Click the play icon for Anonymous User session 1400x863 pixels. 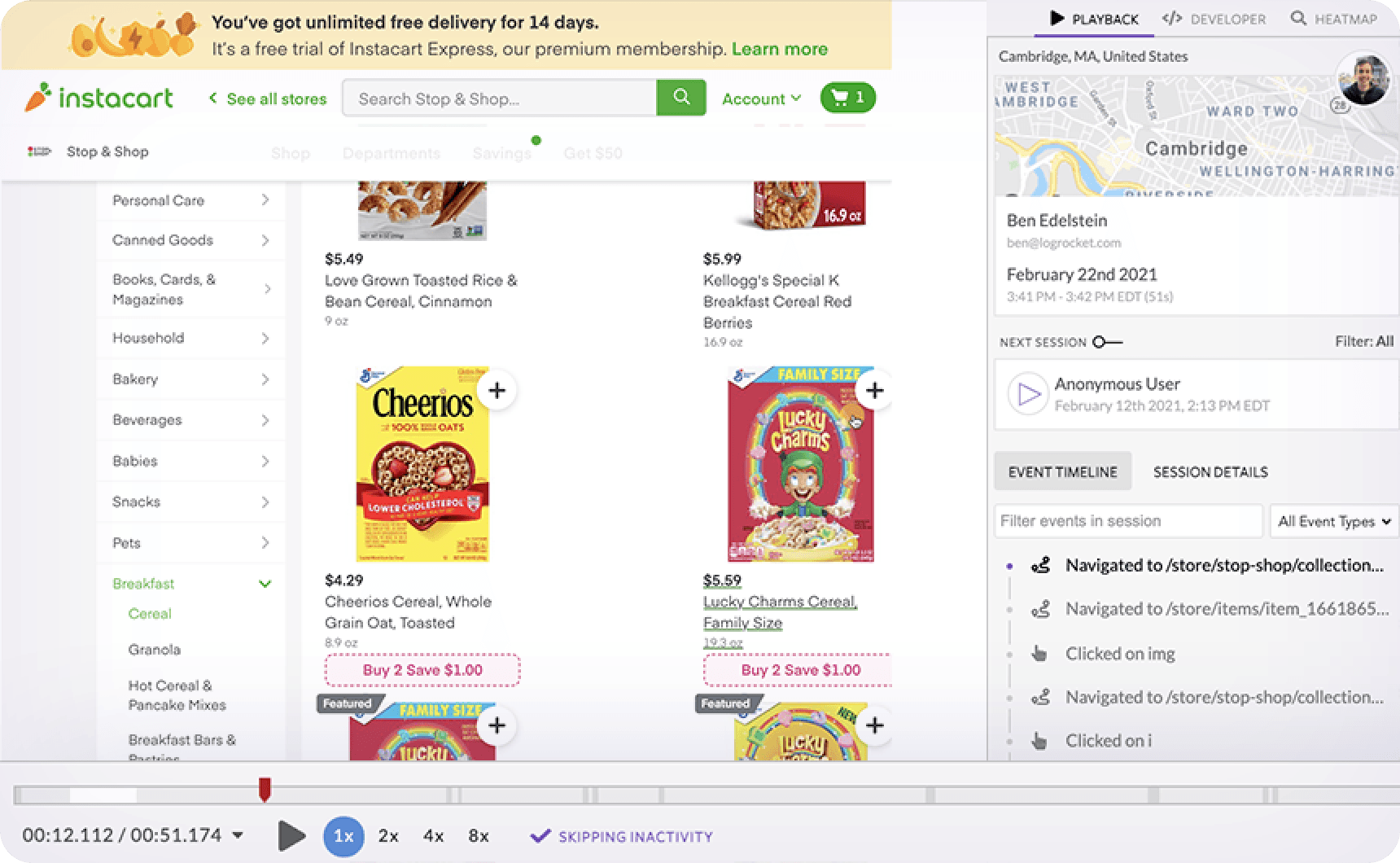point(1028,395)
